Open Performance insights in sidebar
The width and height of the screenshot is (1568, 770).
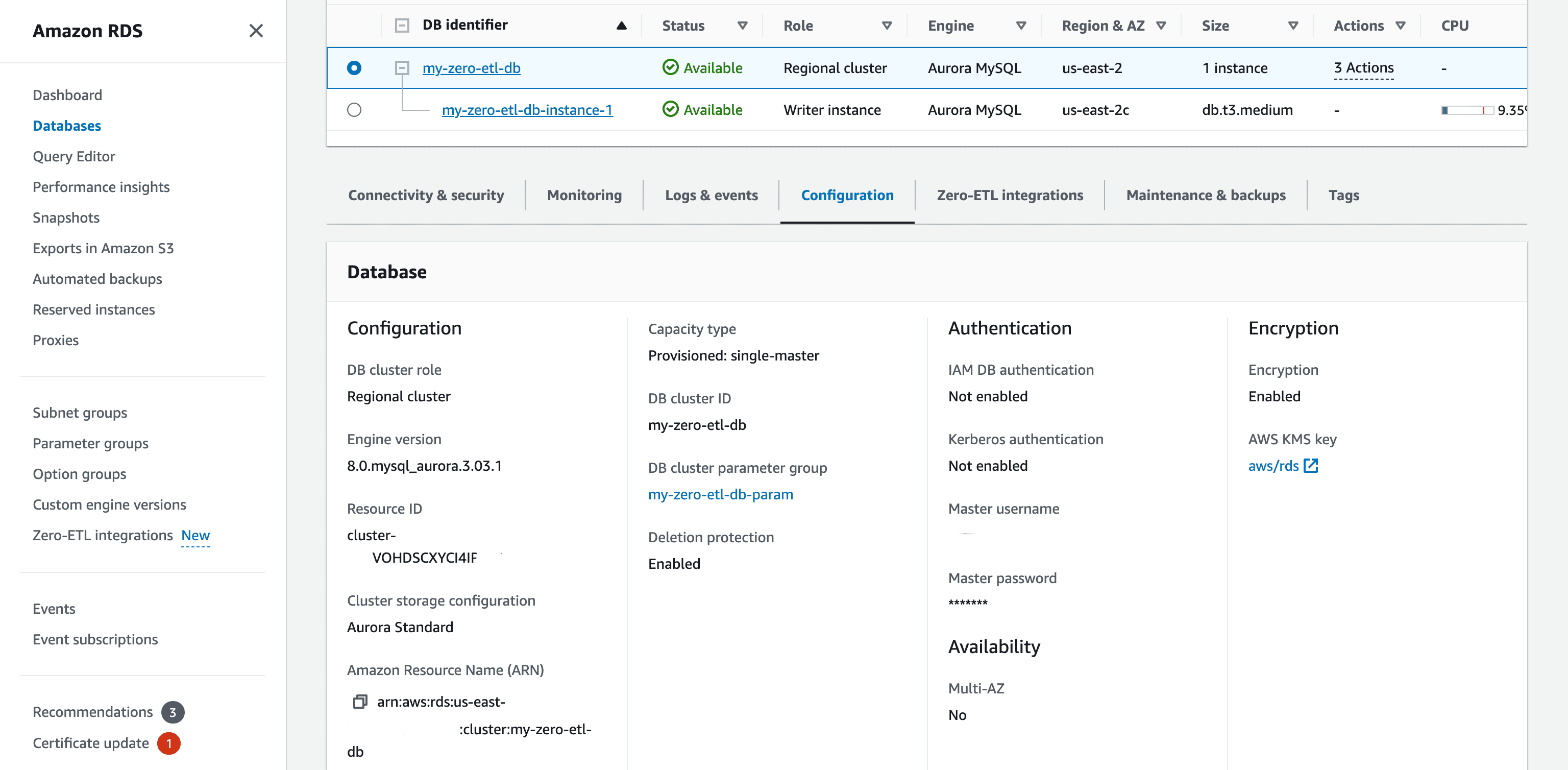(x=101, y=187)
